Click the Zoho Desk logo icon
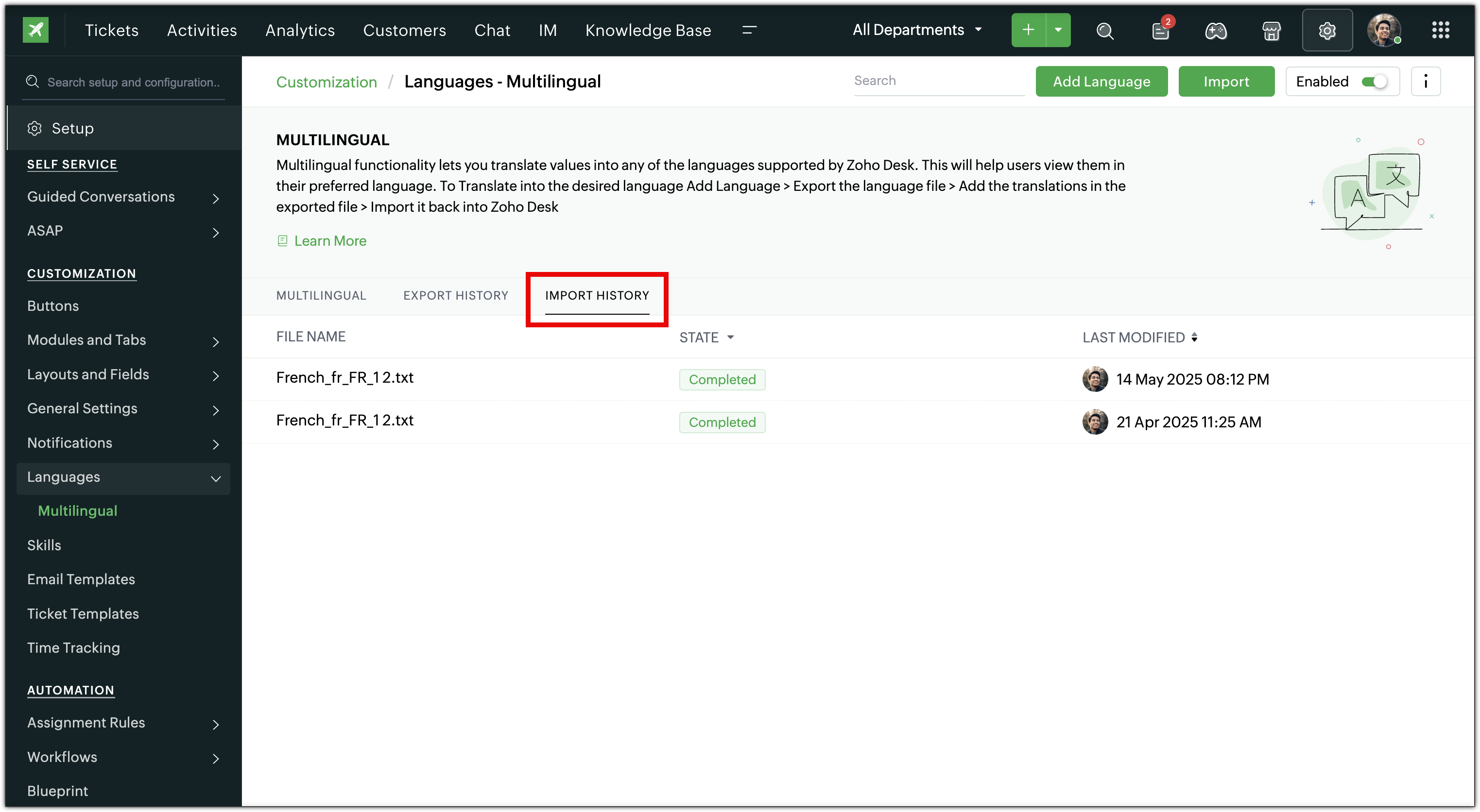Viewport: 1480px width, 812px height. [x=35, y=30]
